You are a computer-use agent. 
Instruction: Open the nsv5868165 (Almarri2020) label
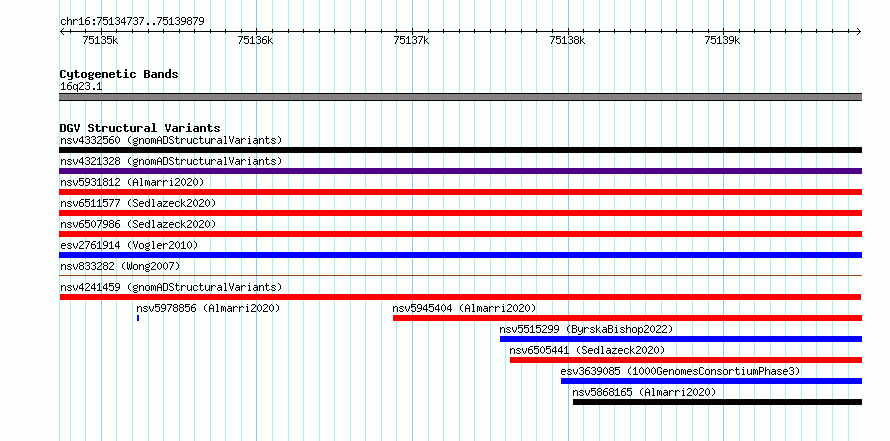click(x=644, y=392)
